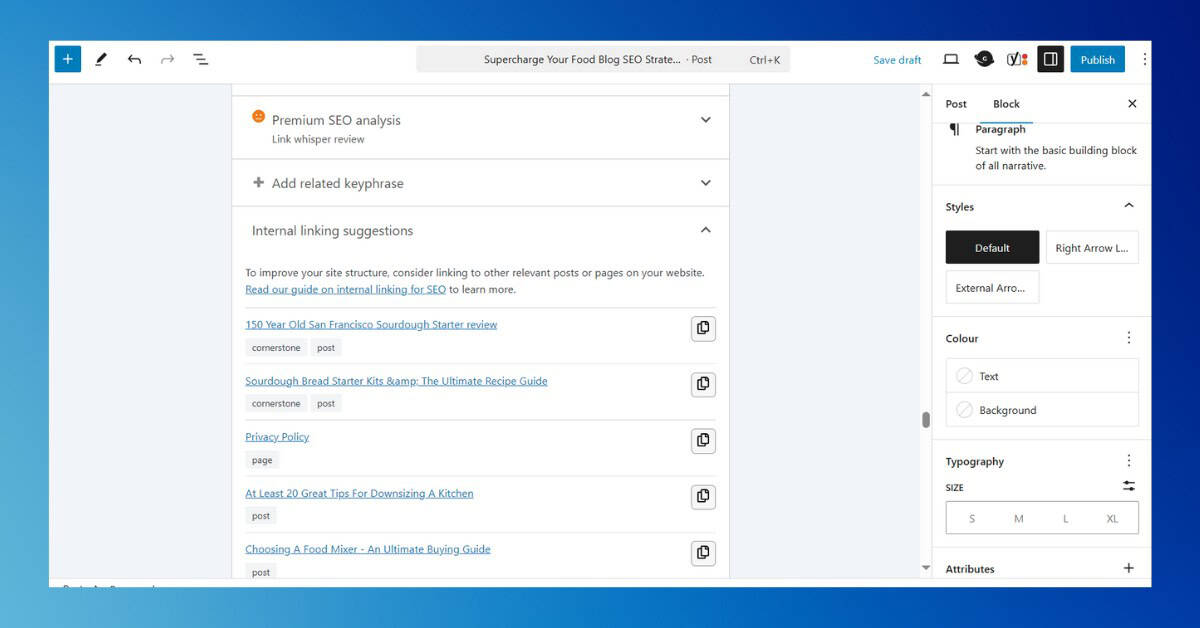
Task: Open the Yoast SEO toolbar icon
Action: [x=1017, y=59]
